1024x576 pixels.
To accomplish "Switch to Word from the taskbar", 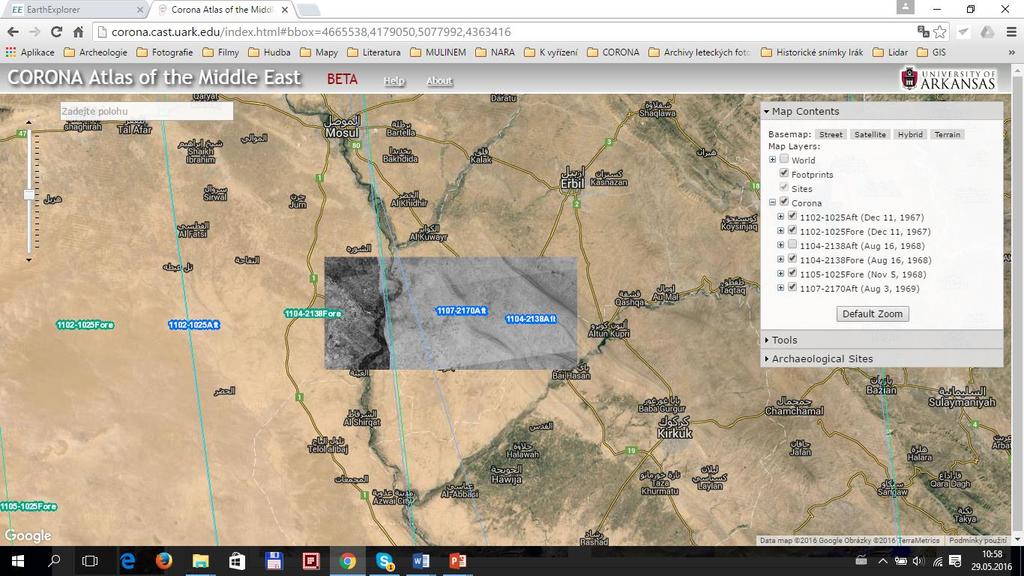I will (421, 561).
